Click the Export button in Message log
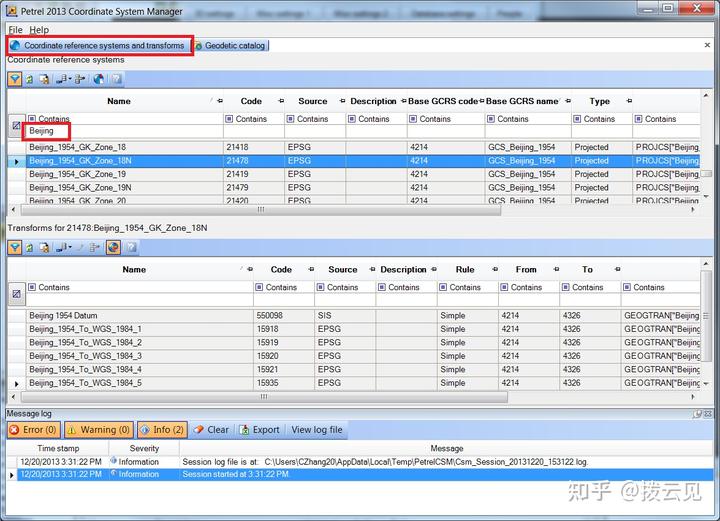720x521 pixels. 259,430
